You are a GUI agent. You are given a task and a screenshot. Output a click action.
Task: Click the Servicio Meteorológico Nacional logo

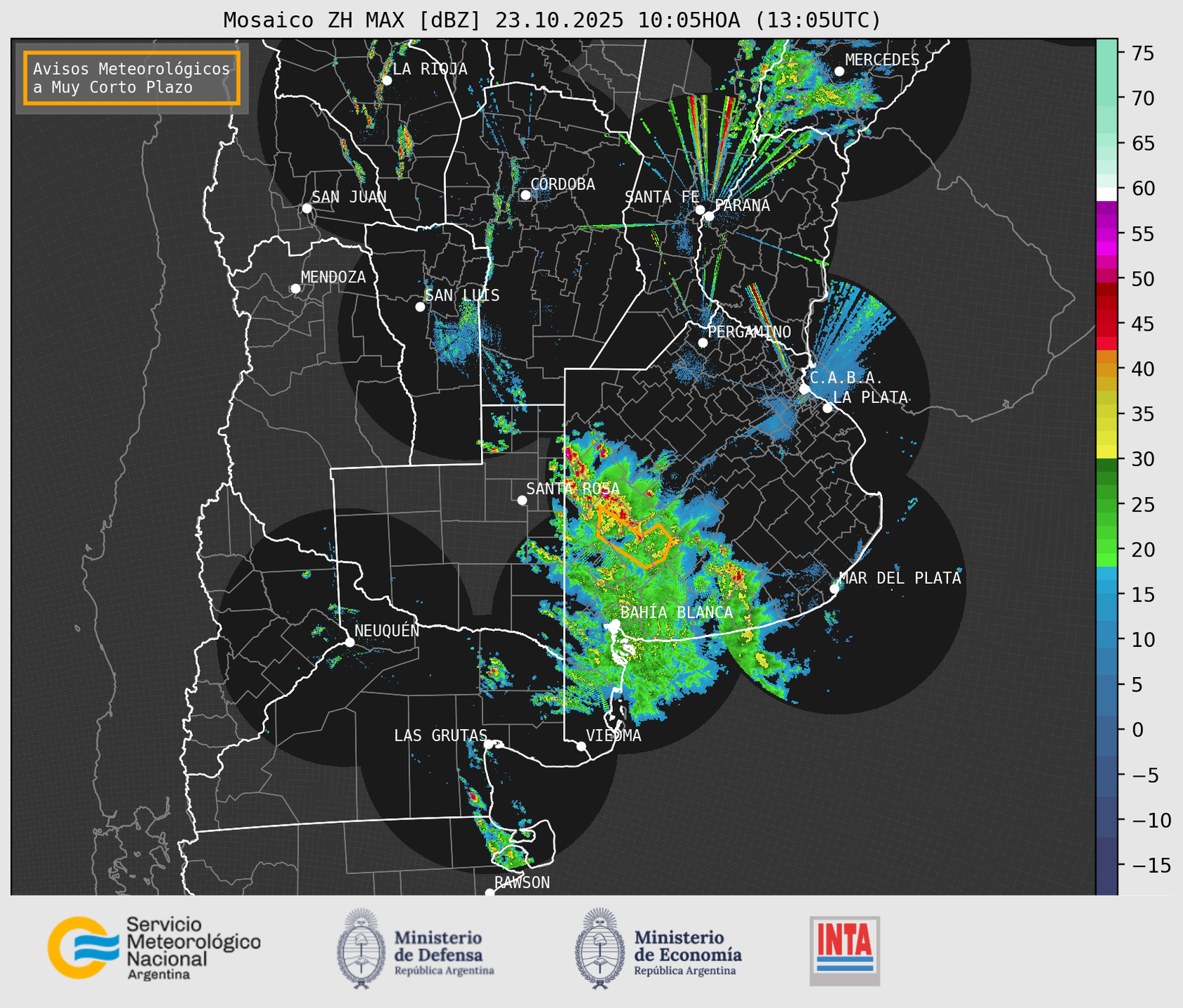pyautogui.click(x=154, y=948)
